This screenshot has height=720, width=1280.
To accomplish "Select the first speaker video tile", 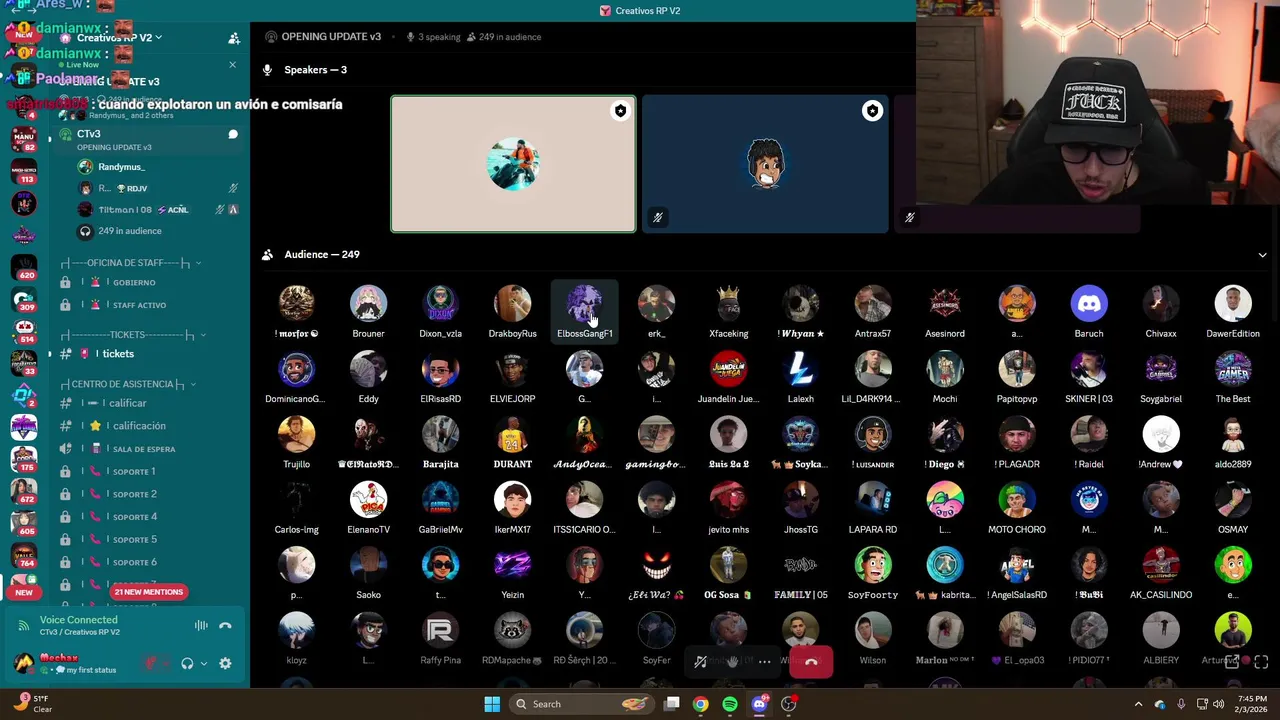I will pos(513,164).
